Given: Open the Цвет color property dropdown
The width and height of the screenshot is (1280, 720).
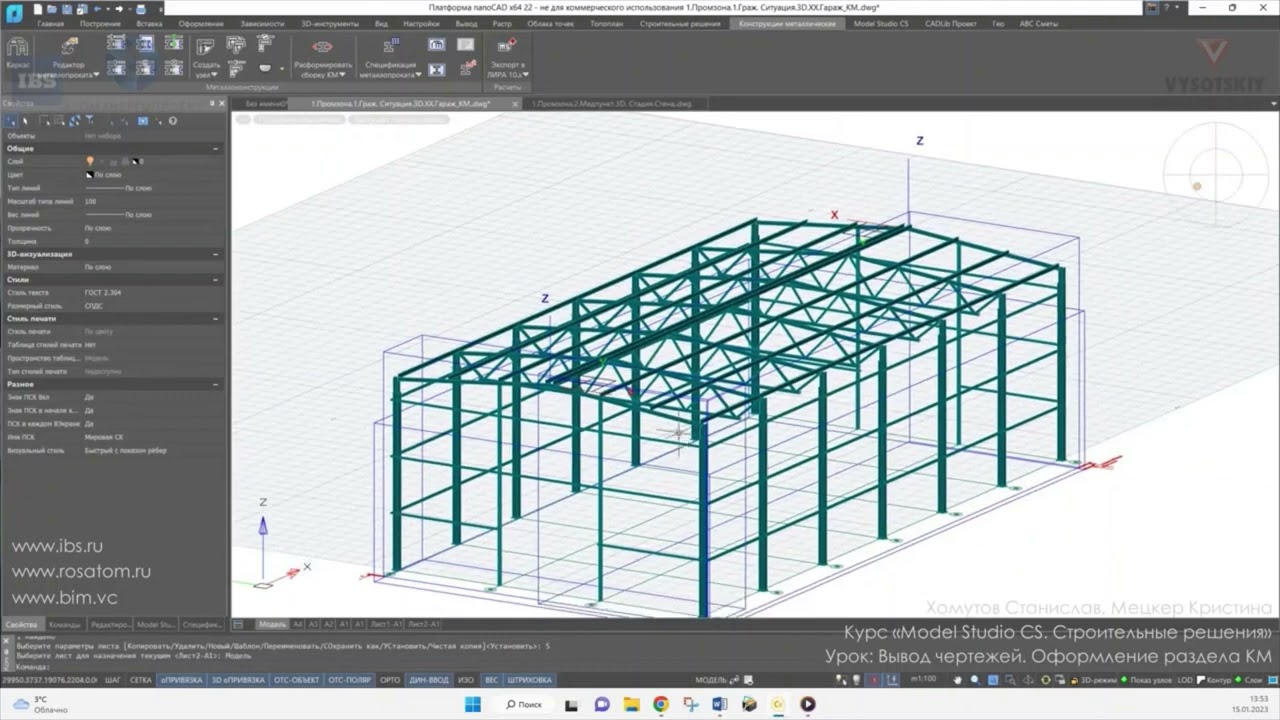Looking at the screenshot, I should [155, 175].
